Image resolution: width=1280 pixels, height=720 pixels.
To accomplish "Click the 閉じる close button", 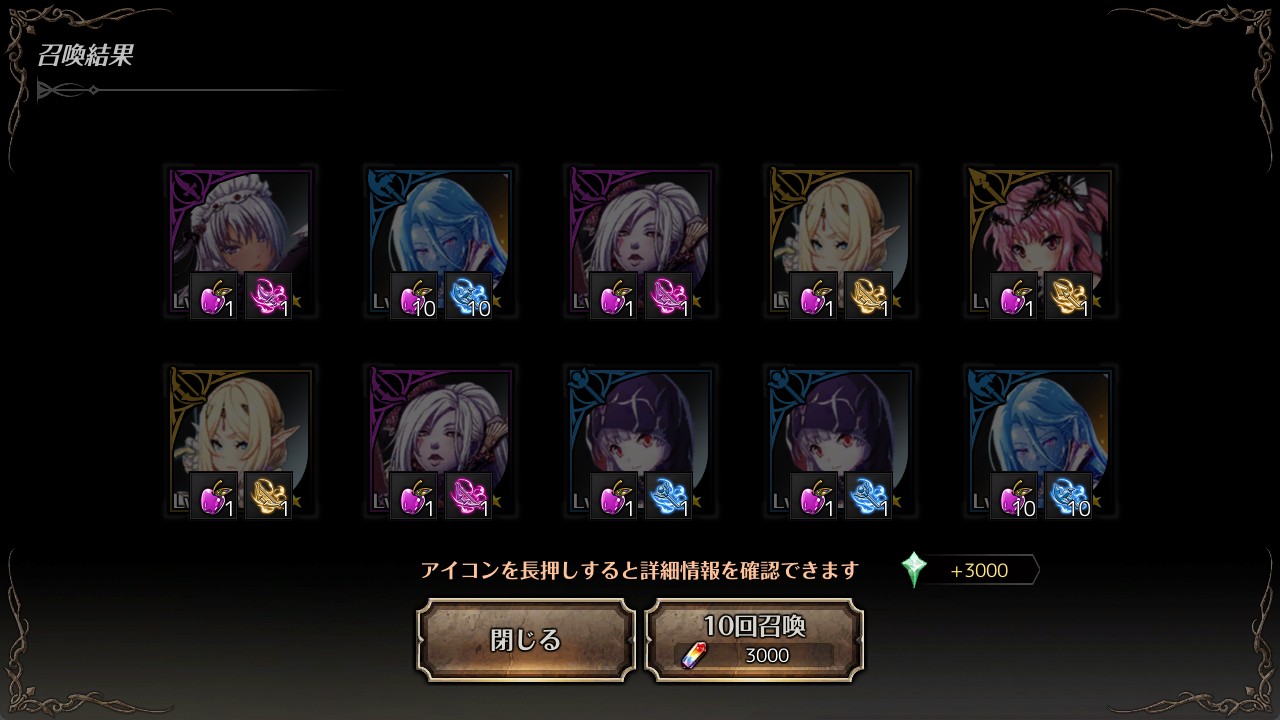I will [526, 640].
